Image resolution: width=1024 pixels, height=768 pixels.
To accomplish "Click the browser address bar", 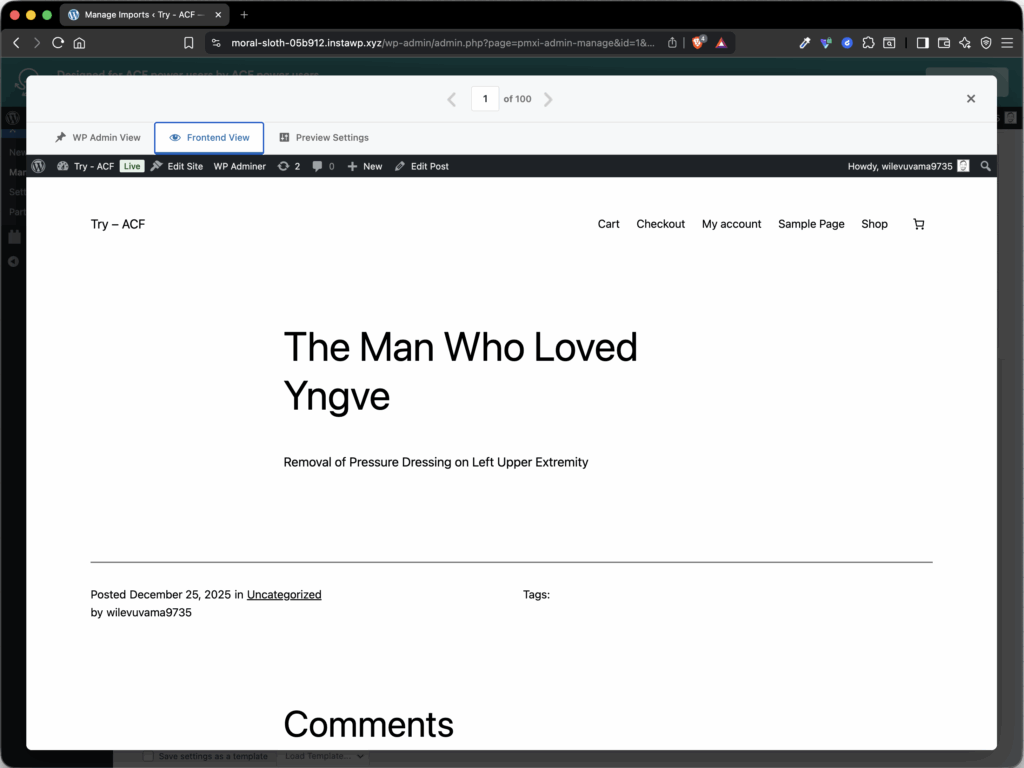I will pos(443,43).
